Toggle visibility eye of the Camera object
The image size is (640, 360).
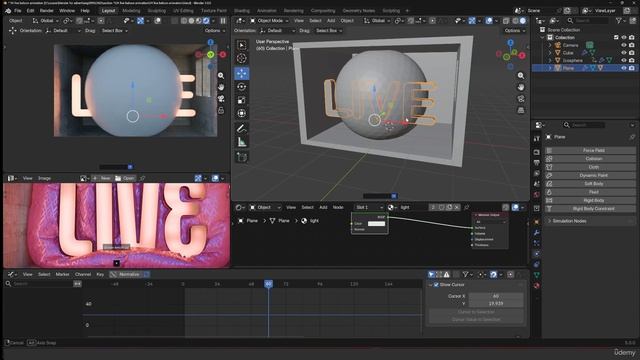click(x=624, y=45)
